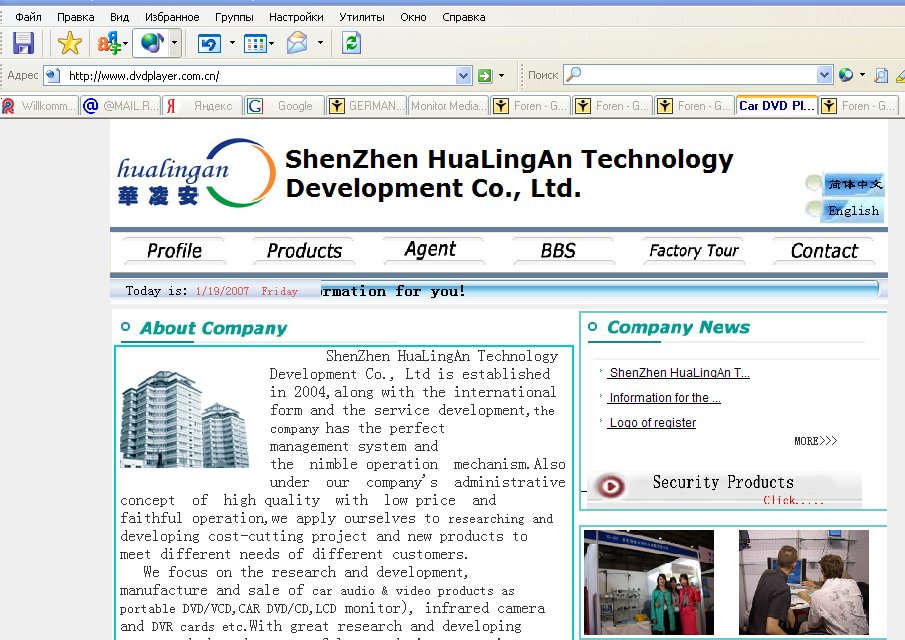Screen dimensions: 905x640
Task: Open dropdown arrow next to translate icon
Action: pos(125,43)
